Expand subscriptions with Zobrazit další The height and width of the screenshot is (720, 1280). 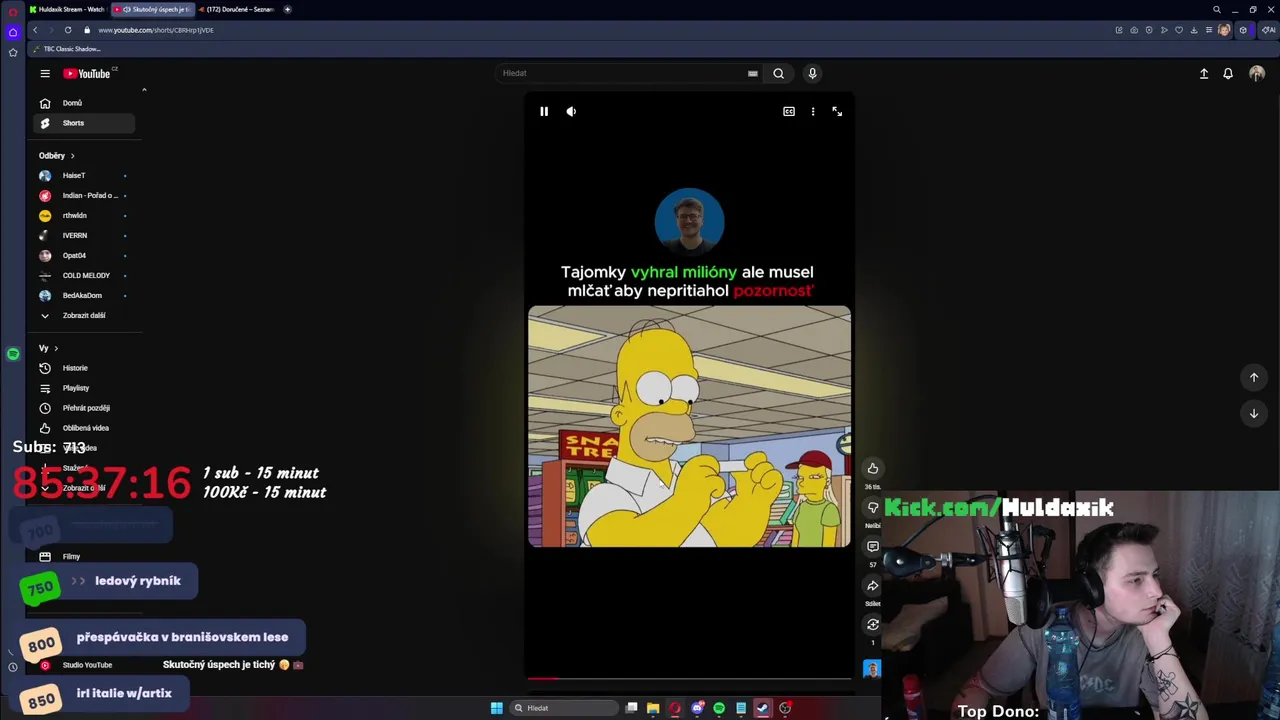tap(84, 315)
